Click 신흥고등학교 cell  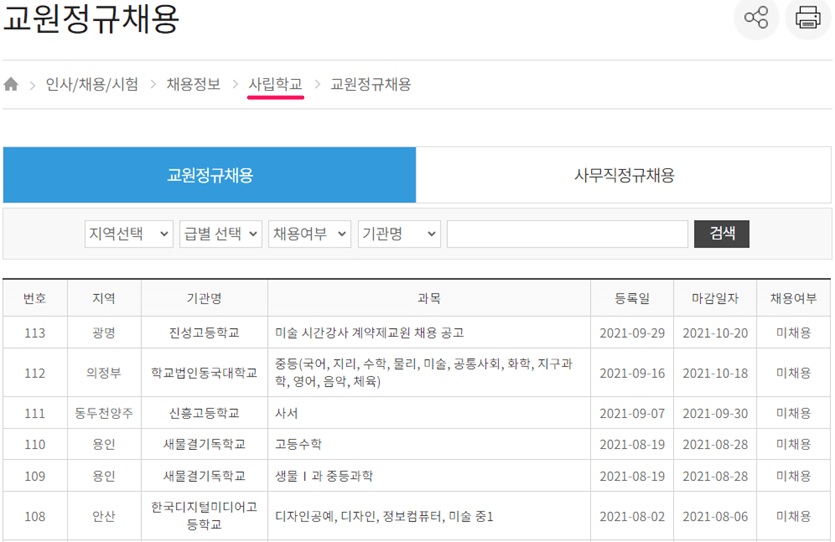pos(204,413)
